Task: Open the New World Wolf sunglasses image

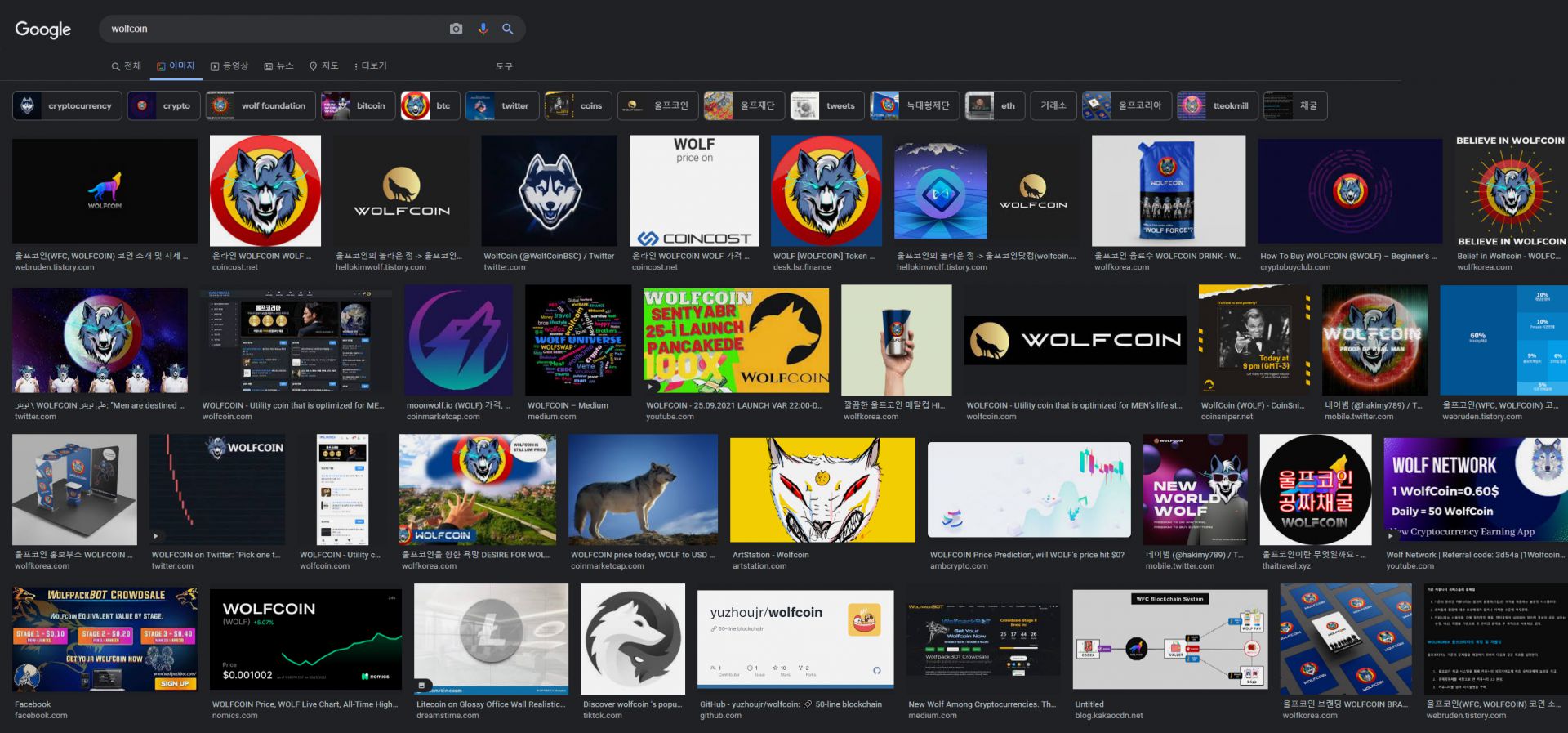Action: click(x=1196, y=489)
